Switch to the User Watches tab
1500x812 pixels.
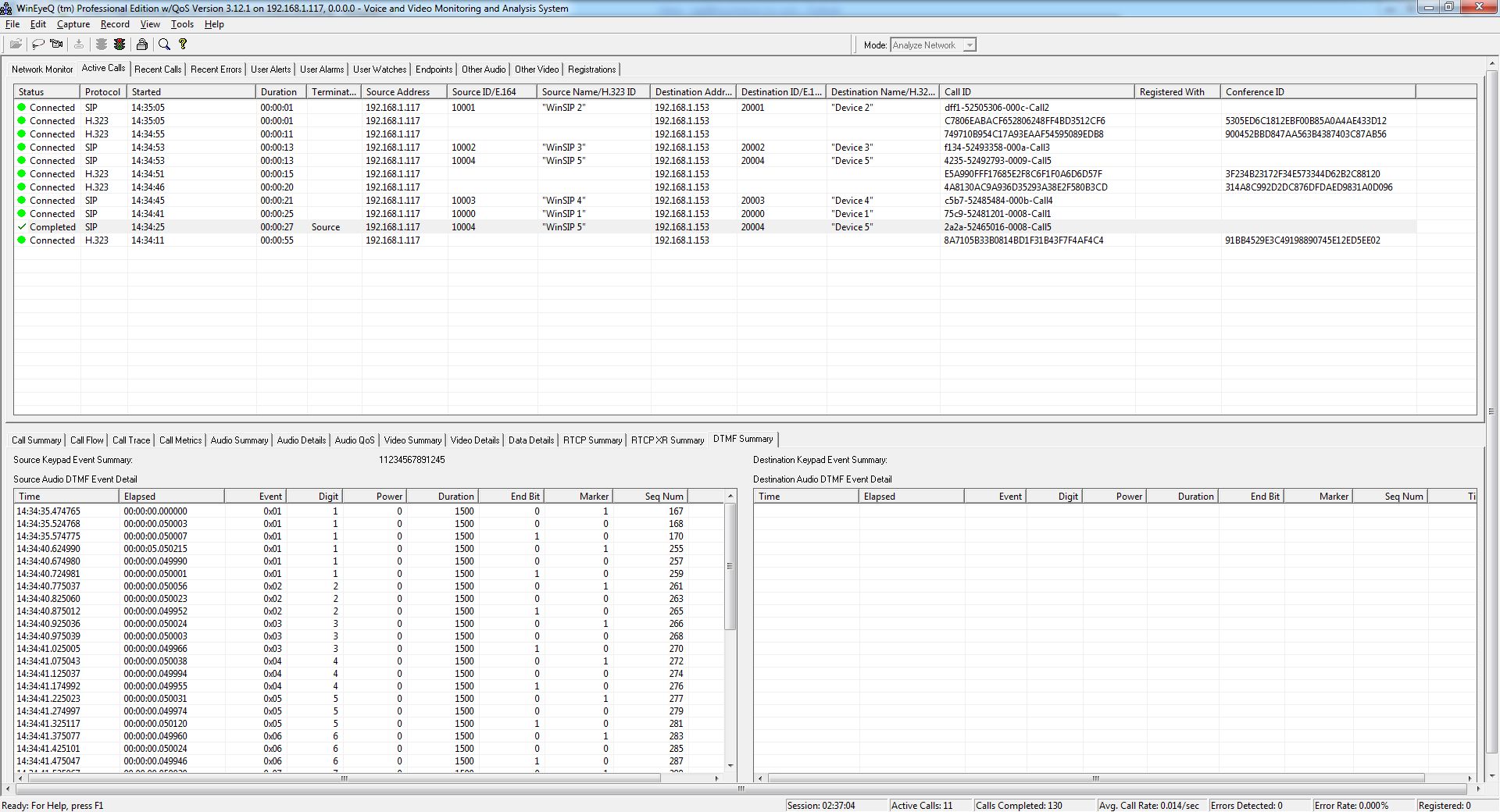click(x=380, y=69)
